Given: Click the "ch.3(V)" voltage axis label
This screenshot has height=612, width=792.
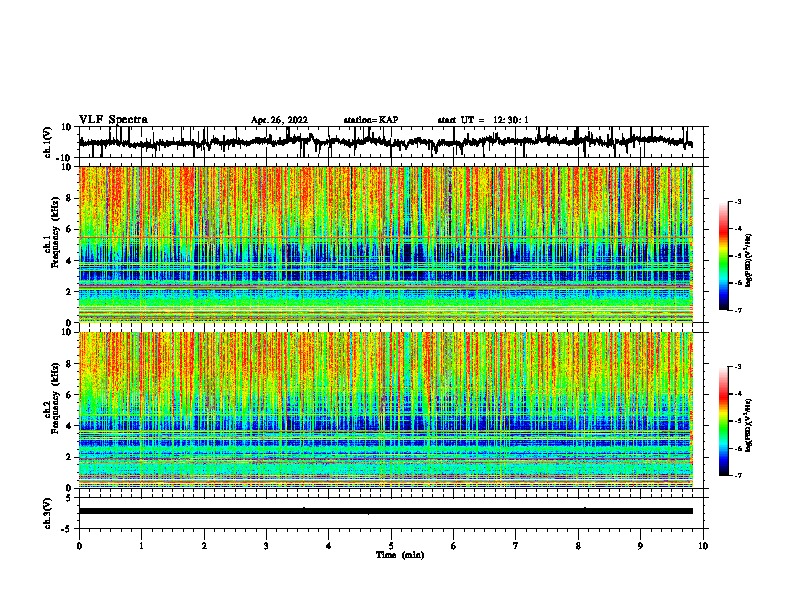Looking at the screenshot, I should point(48,513).
